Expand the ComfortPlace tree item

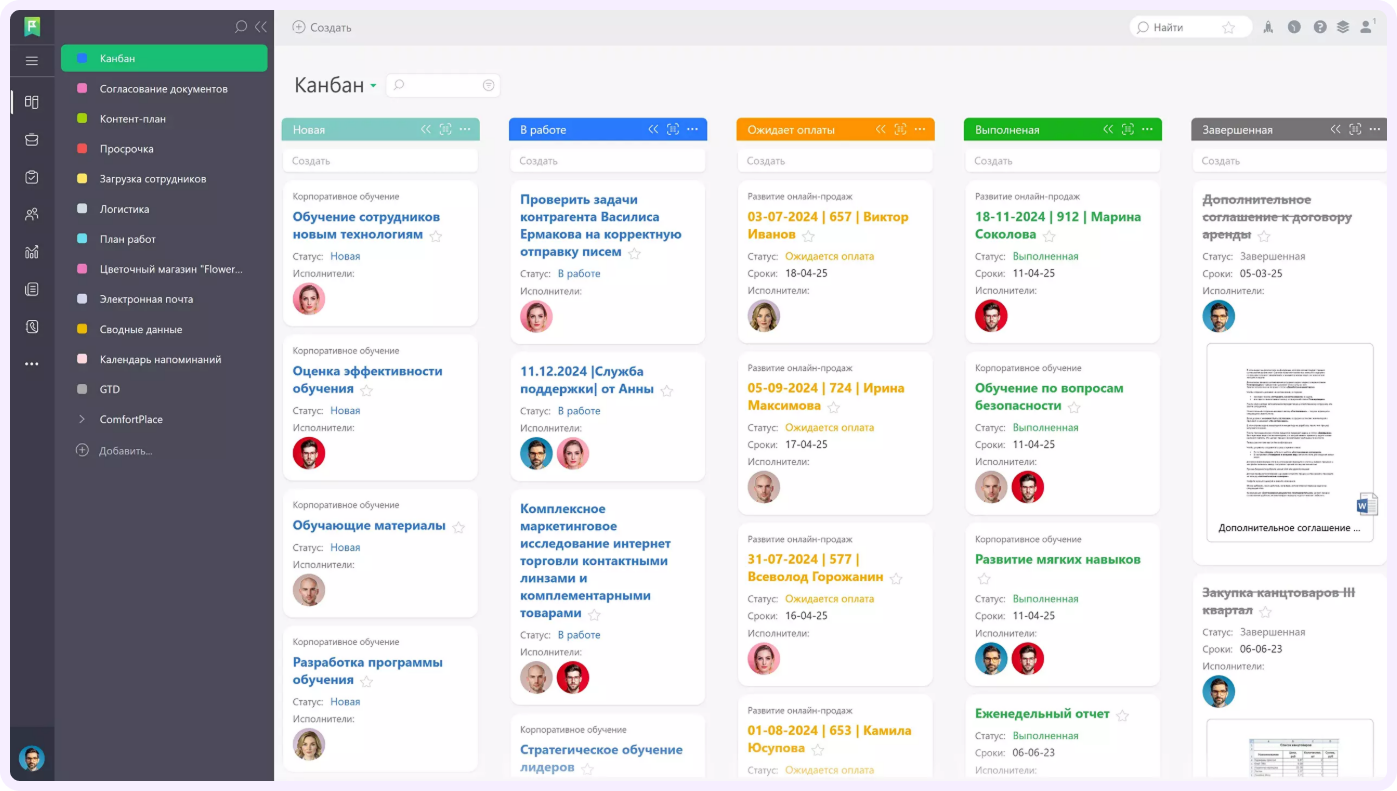click(x=82, y=419)
